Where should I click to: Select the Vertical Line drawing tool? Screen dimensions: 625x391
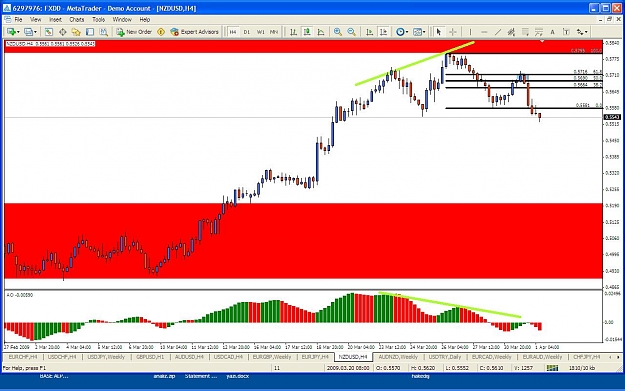click(x=470, y=32)
